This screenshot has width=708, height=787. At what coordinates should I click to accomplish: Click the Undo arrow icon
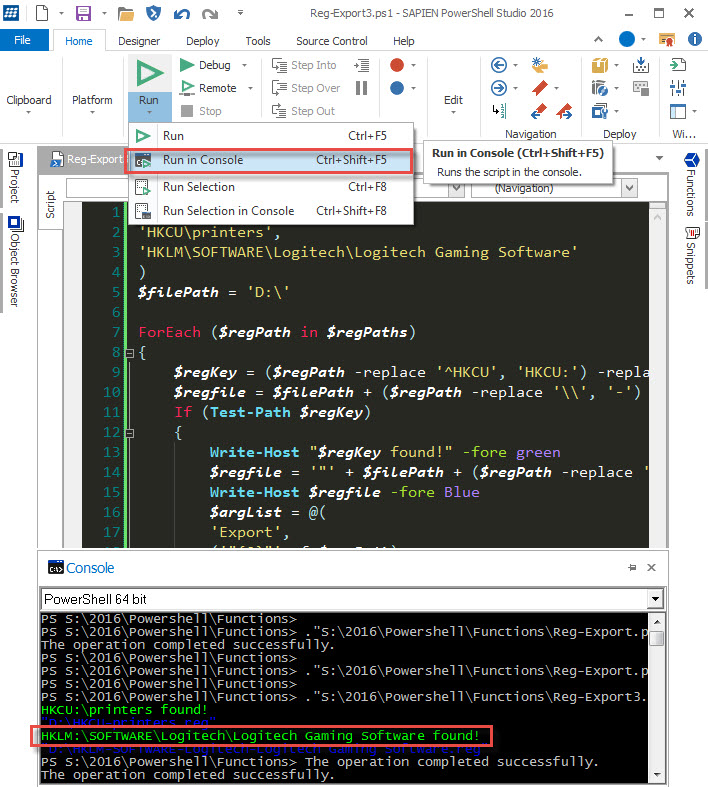(x=181, y=14)
